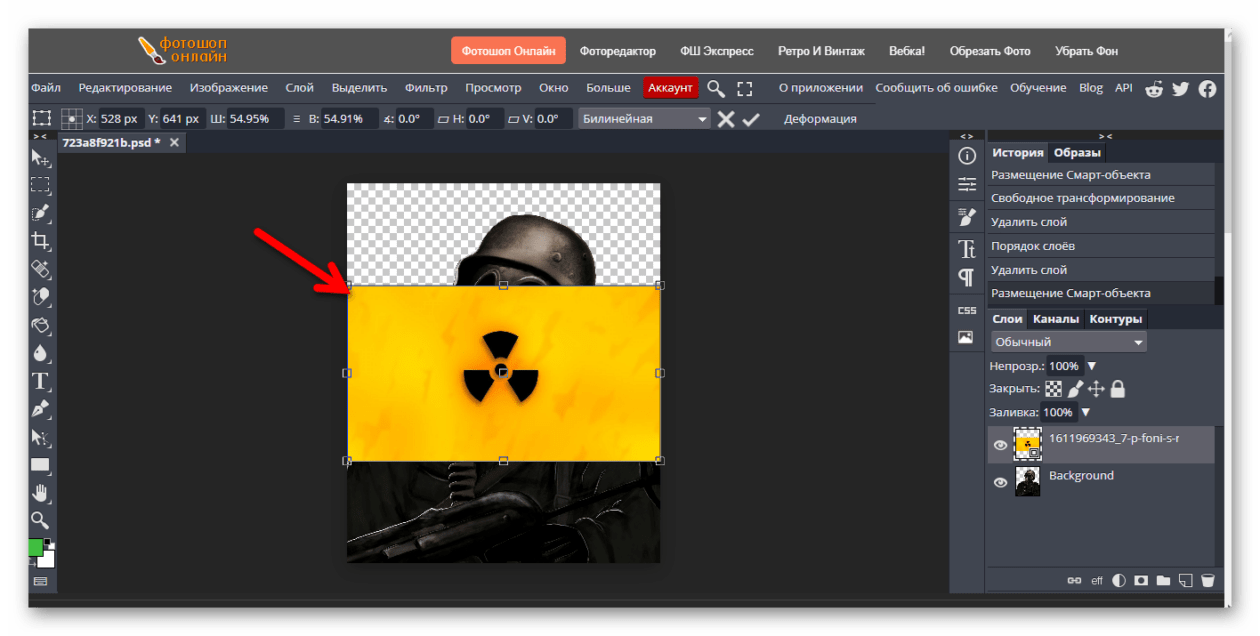The width and height of the screenshot is (1260, 636).
Task: Select the Move tool
Action: click(40, 158)
